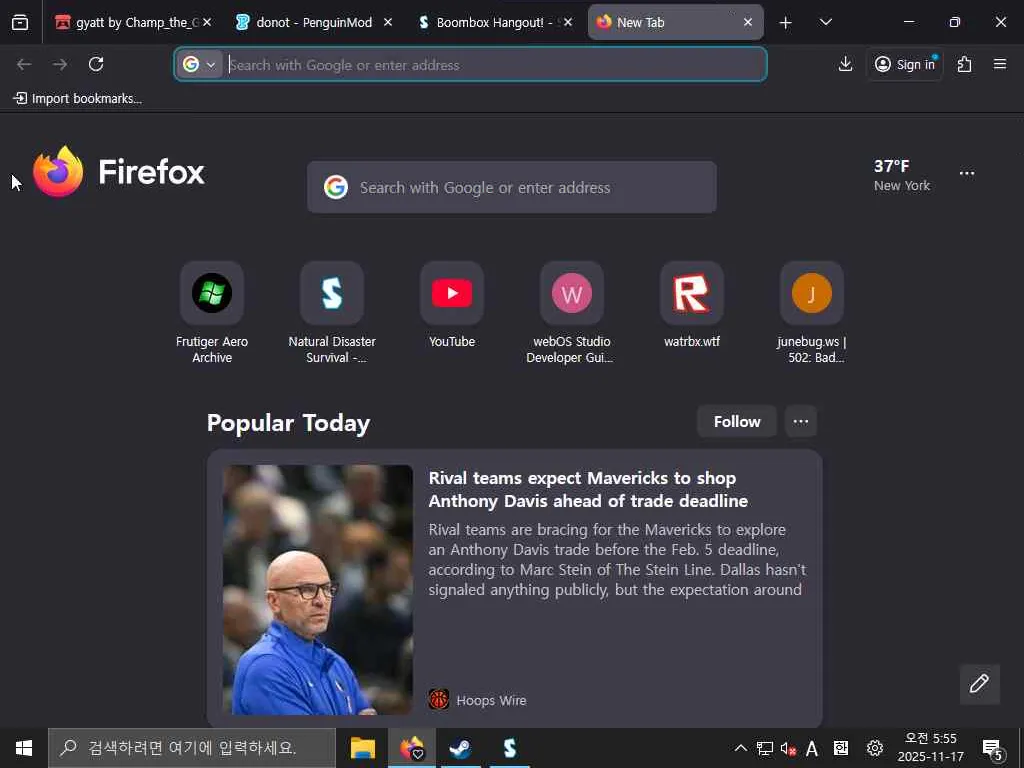Open the taskbar clock showing 5:55

(931, 748)
